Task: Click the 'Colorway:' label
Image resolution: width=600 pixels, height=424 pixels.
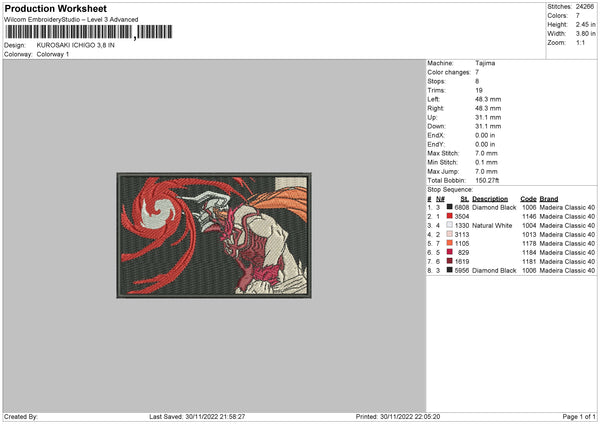Action: click(x=18, y=54)
